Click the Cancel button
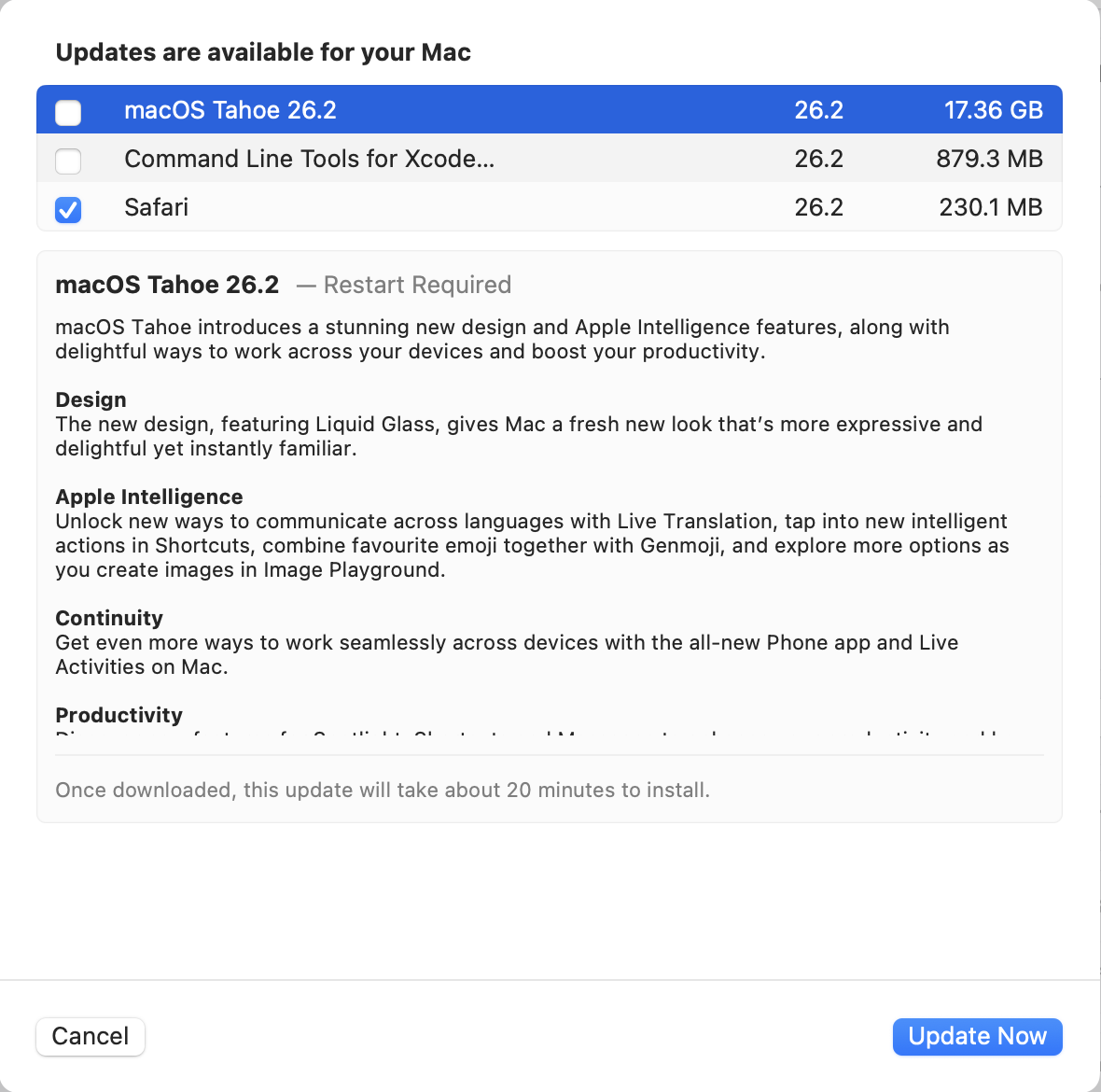The height and width of the screenshot is (1092, 1101). 91,1036
